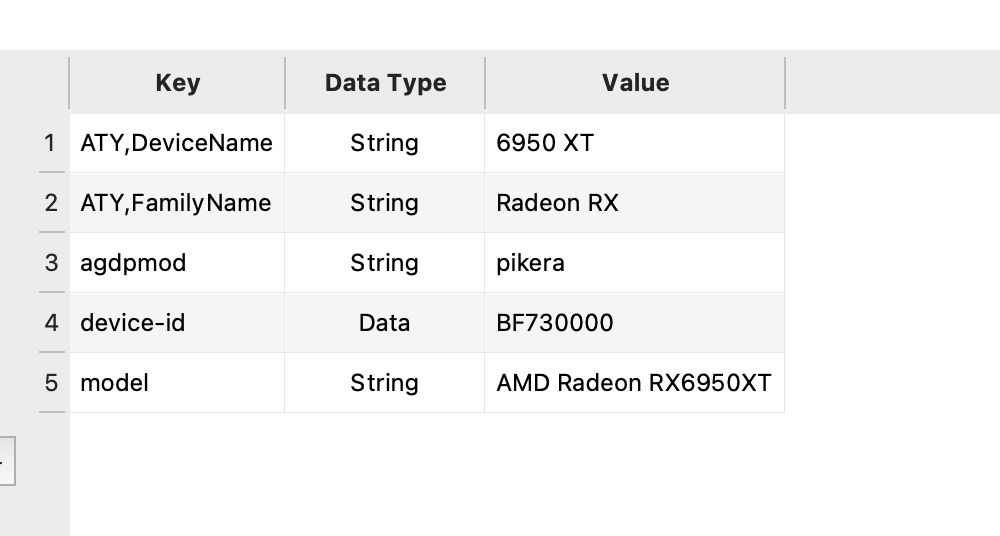
Task: Edit the 6950 XT value field
Action: pyautogui.click(x=635, y=143)
